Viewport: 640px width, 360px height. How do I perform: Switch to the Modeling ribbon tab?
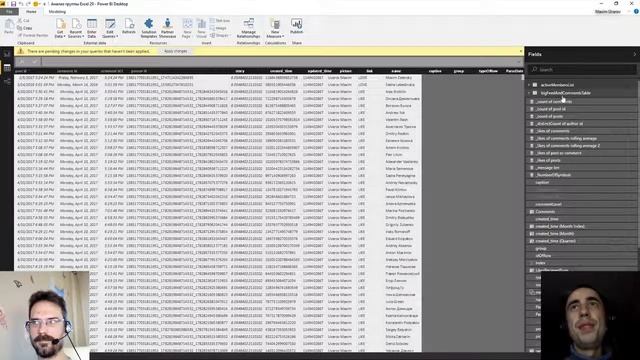point(57,12)
